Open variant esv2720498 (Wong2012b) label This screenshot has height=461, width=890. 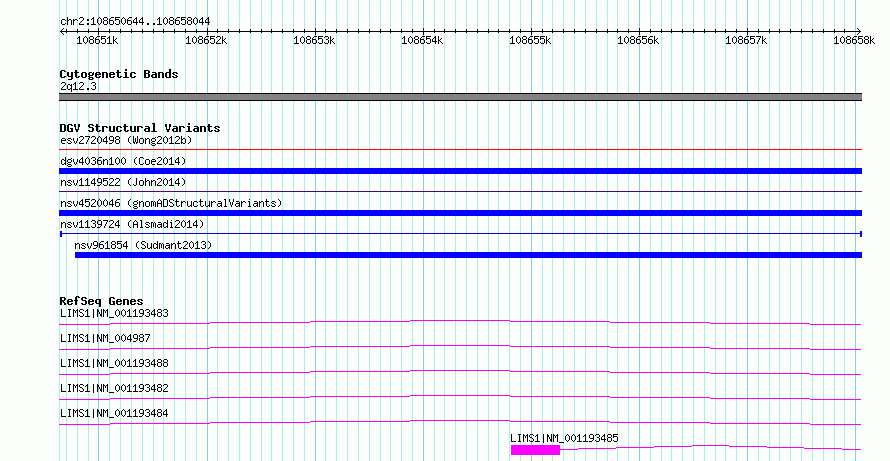pyautogui.click(x=126, y=140)
